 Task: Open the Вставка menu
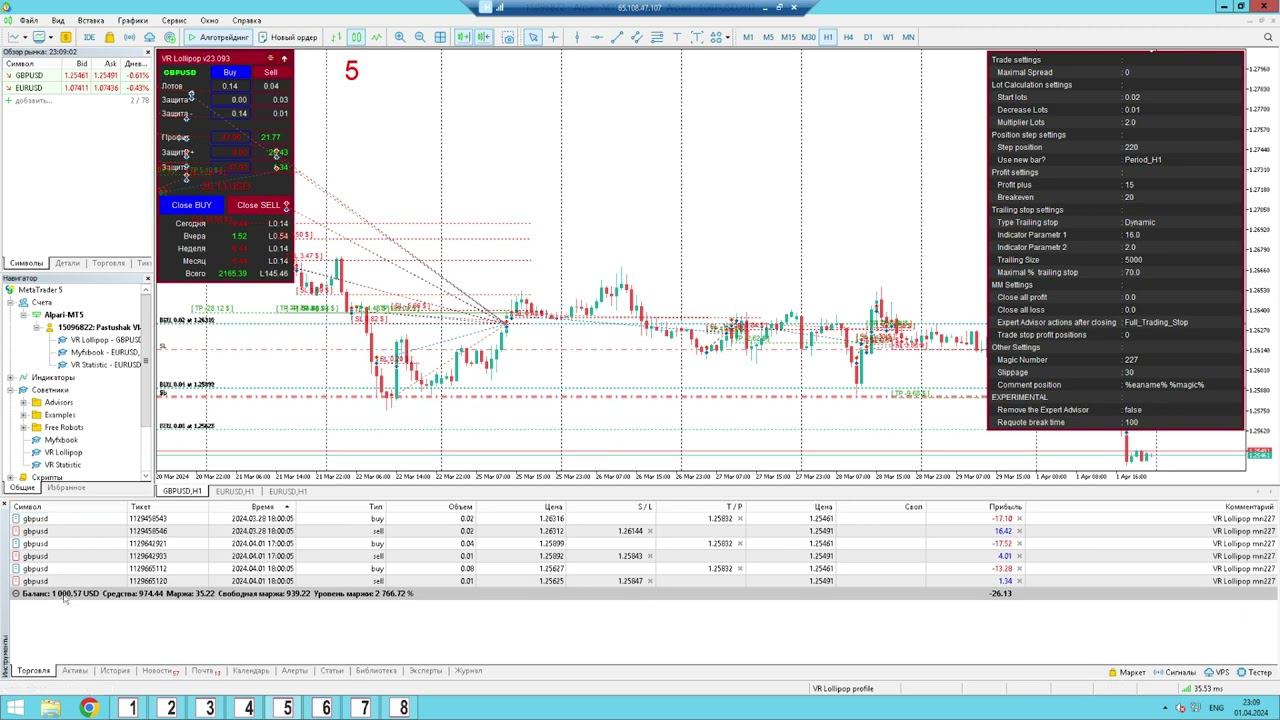coord(90,20)
